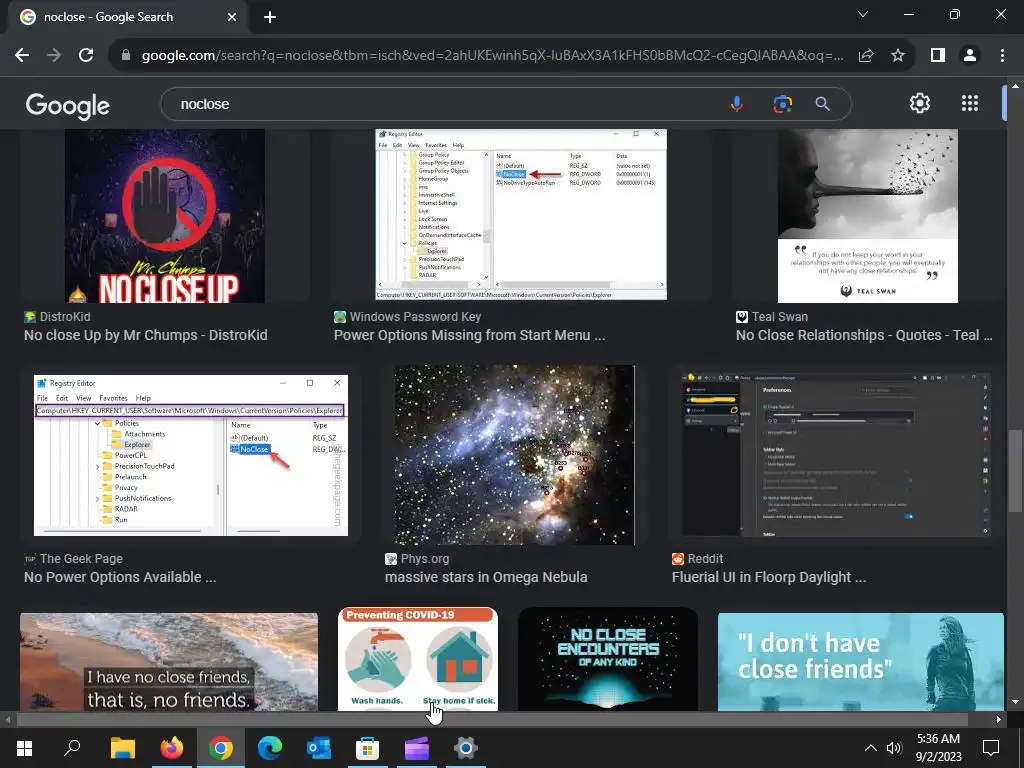The width and height of the screenshot is (1024, 768).
Task: Click 'No Power Options Available' link
Action: [120, 577]
